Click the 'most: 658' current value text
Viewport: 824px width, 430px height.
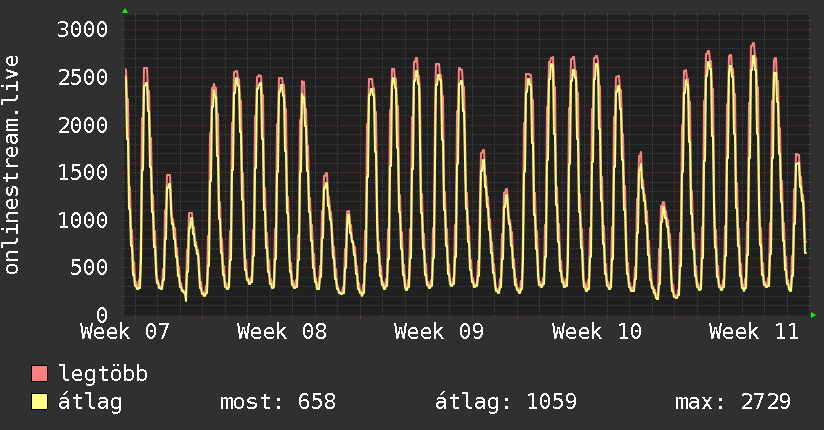click(x=277, y=402)
